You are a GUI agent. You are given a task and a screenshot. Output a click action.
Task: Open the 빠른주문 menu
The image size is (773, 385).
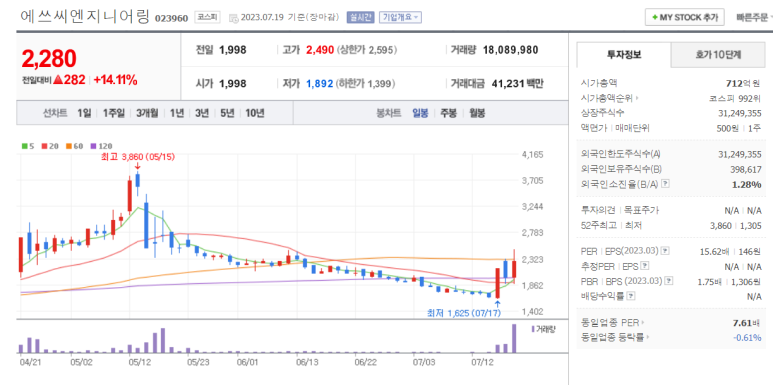tap(754, 18)
